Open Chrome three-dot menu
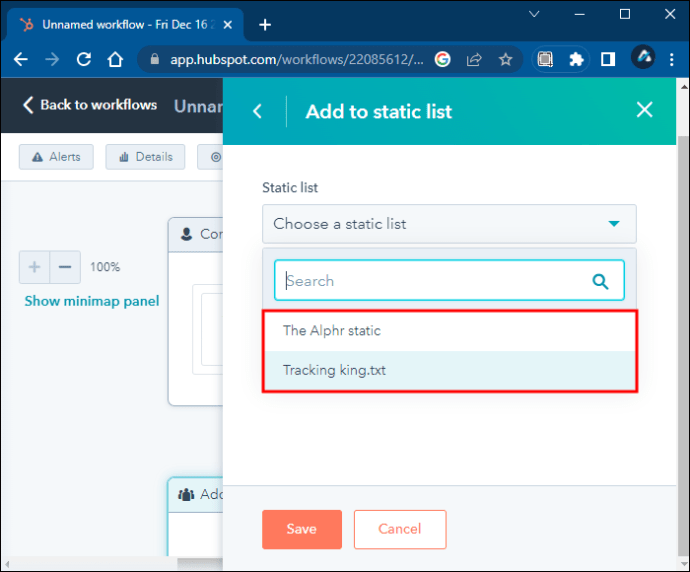Screen dimensions: 690x572 pos(672,59)
